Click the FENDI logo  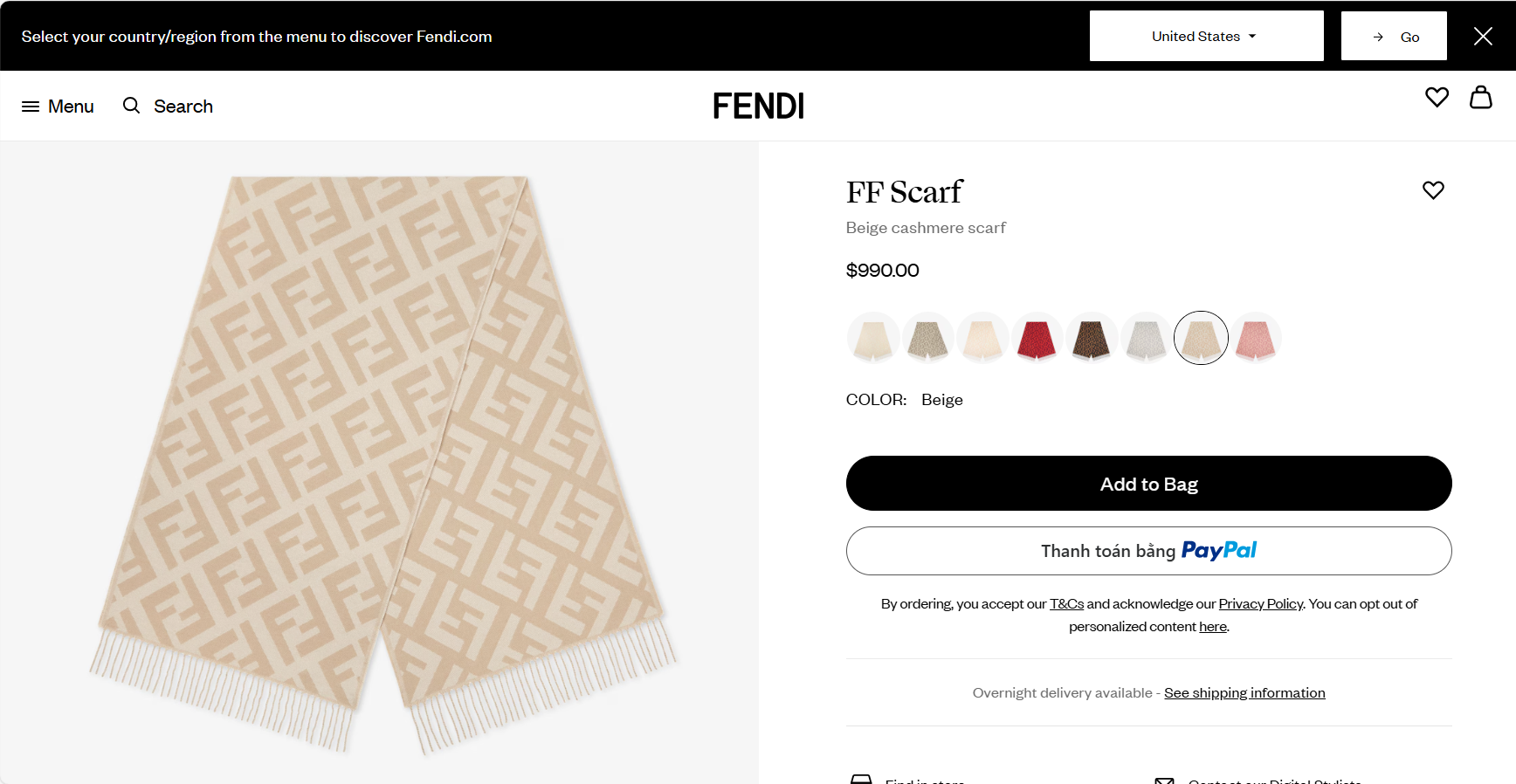pyautogui.click(x=758, y=107)
